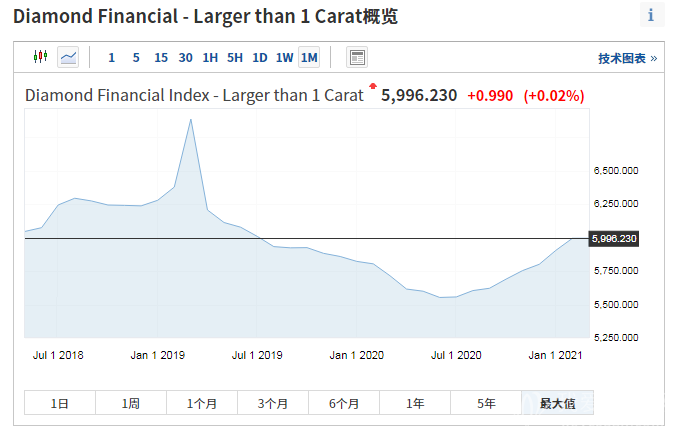Show the 1日 time range
This screenshot has width=678, height=434.
pyautogui.click(x=60, y=403)
